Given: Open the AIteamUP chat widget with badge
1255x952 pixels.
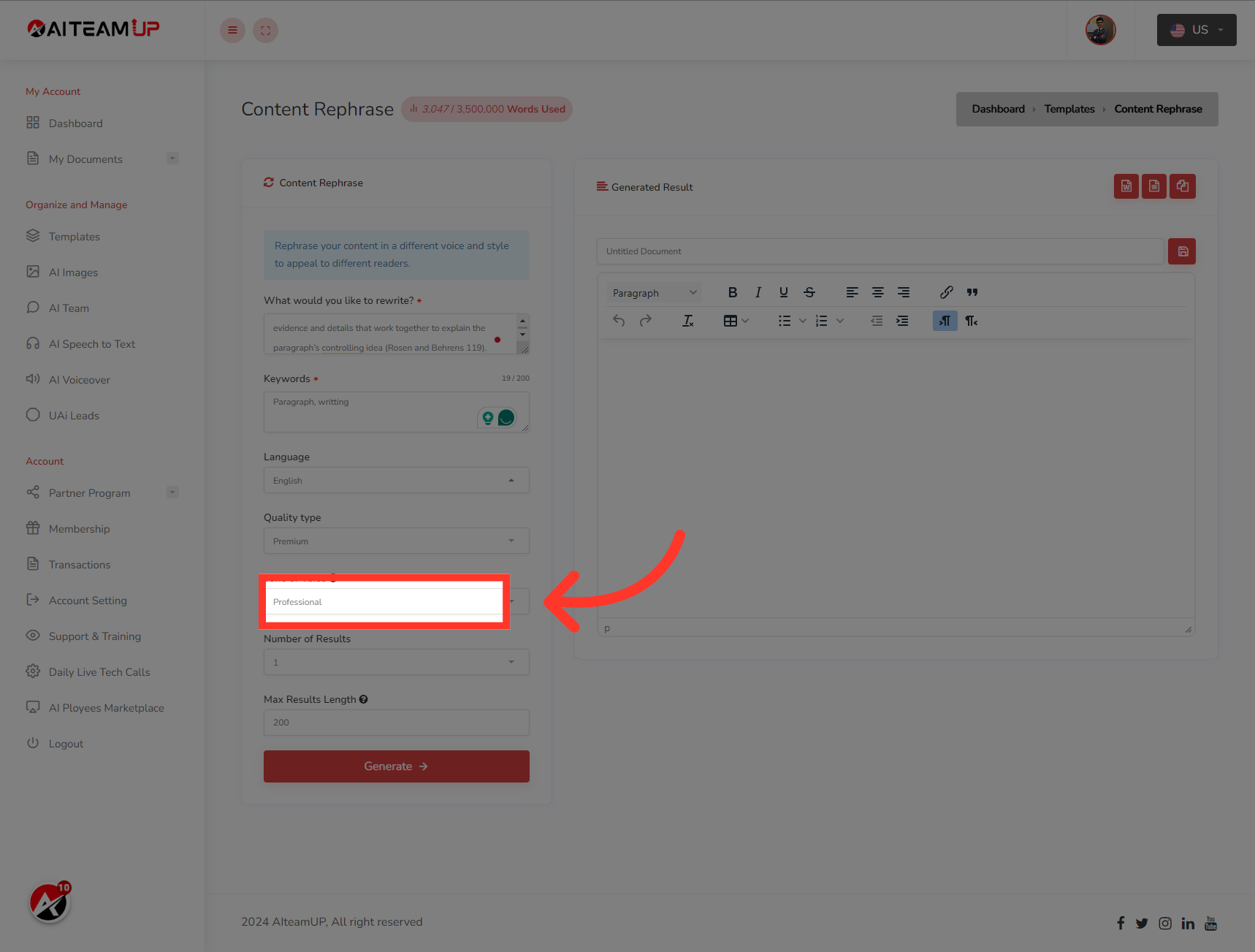Looking at the screenshot, I should [50, 903].
